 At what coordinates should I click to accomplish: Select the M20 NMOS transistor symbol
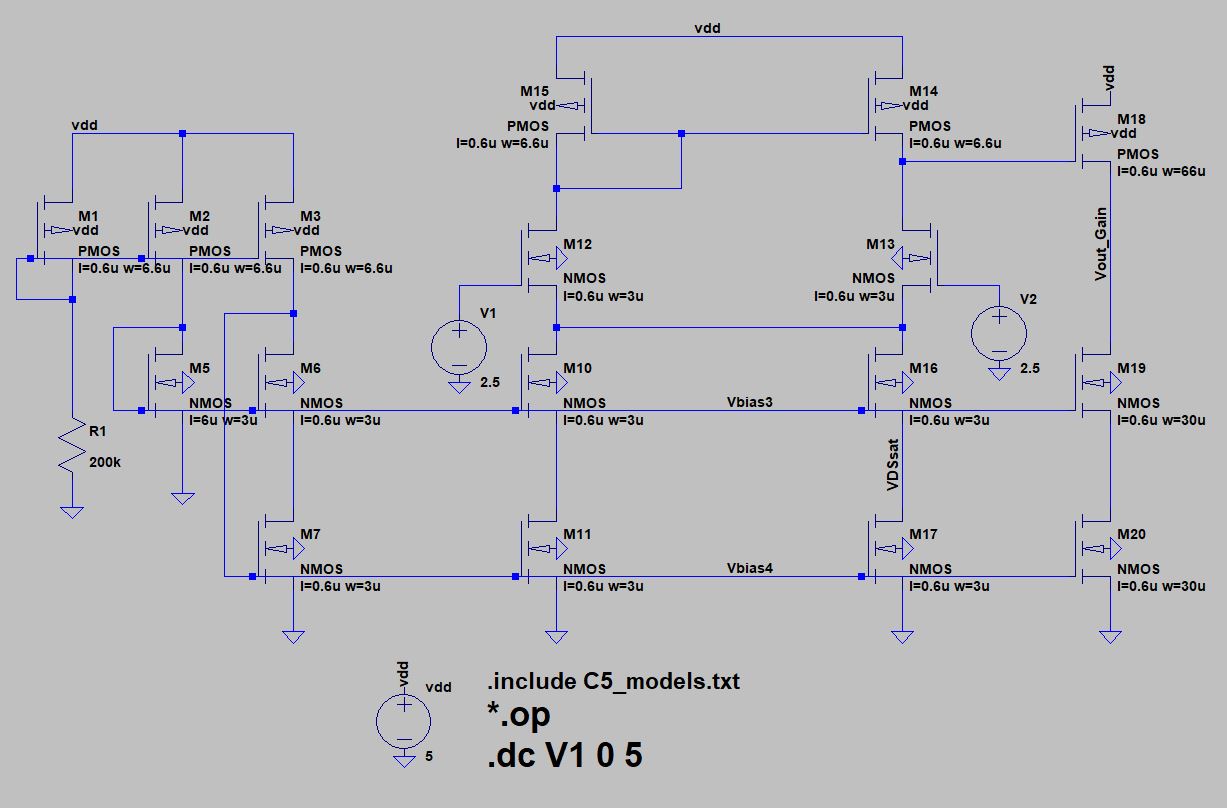coord(1096,549)
